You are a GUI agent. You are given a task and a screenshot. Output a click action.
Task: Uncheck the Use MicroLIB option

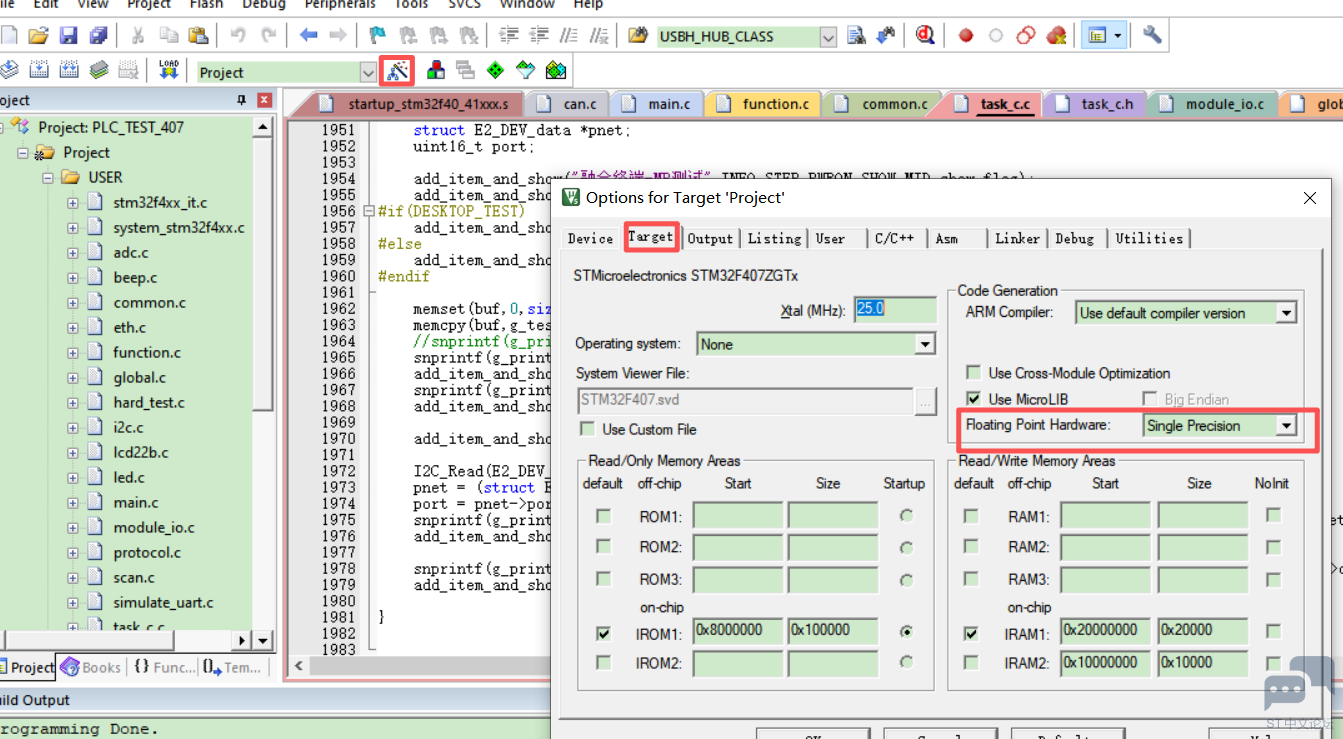click(973, 399)
